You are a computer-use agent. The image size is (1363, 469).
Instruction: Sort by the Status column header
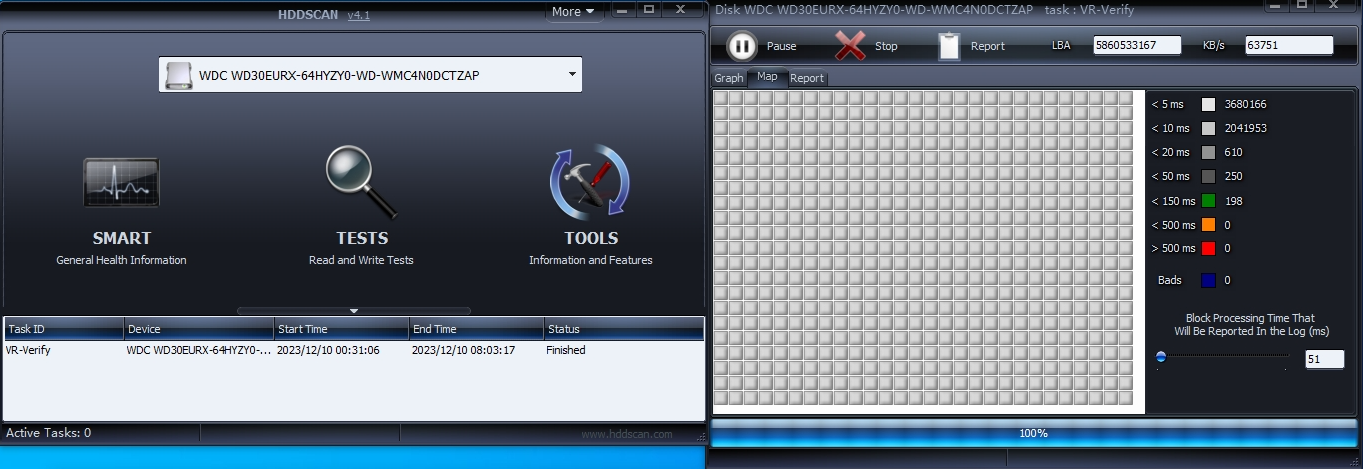pyautogui.click(x=624, y=329)
